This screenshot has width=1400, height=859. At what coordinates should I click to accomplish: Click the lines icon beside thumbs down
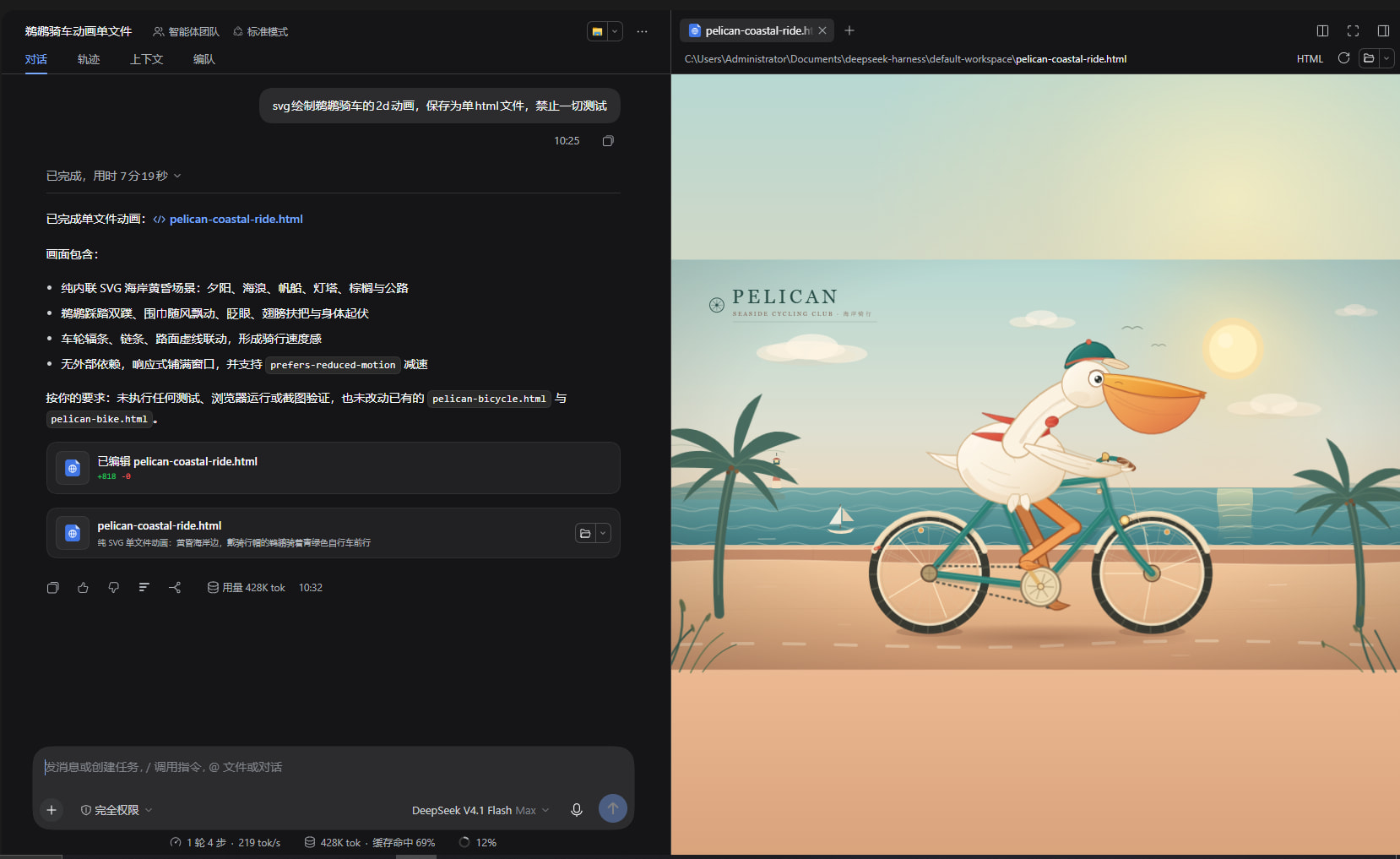[x=144, y=588]
